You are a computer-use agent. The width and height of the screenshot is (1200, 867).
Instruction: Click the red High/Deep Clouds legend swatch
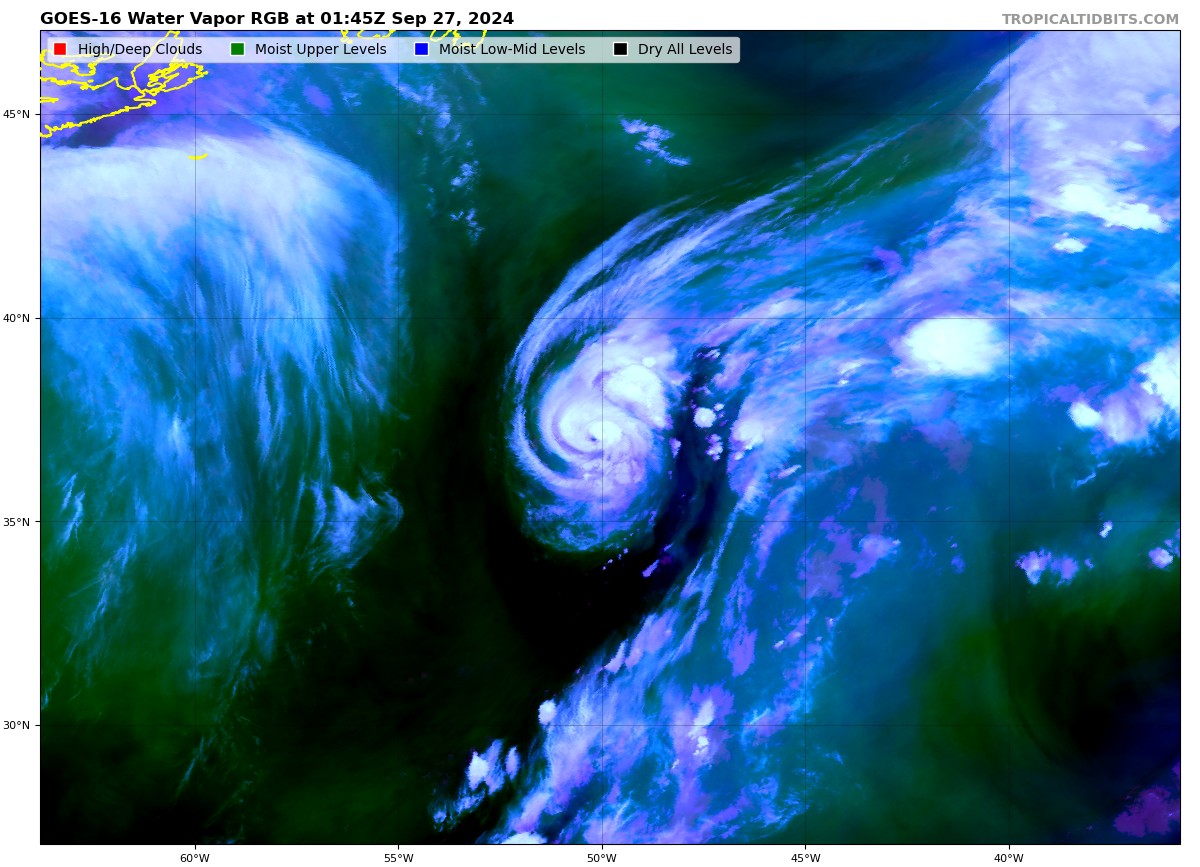point(60,49)
